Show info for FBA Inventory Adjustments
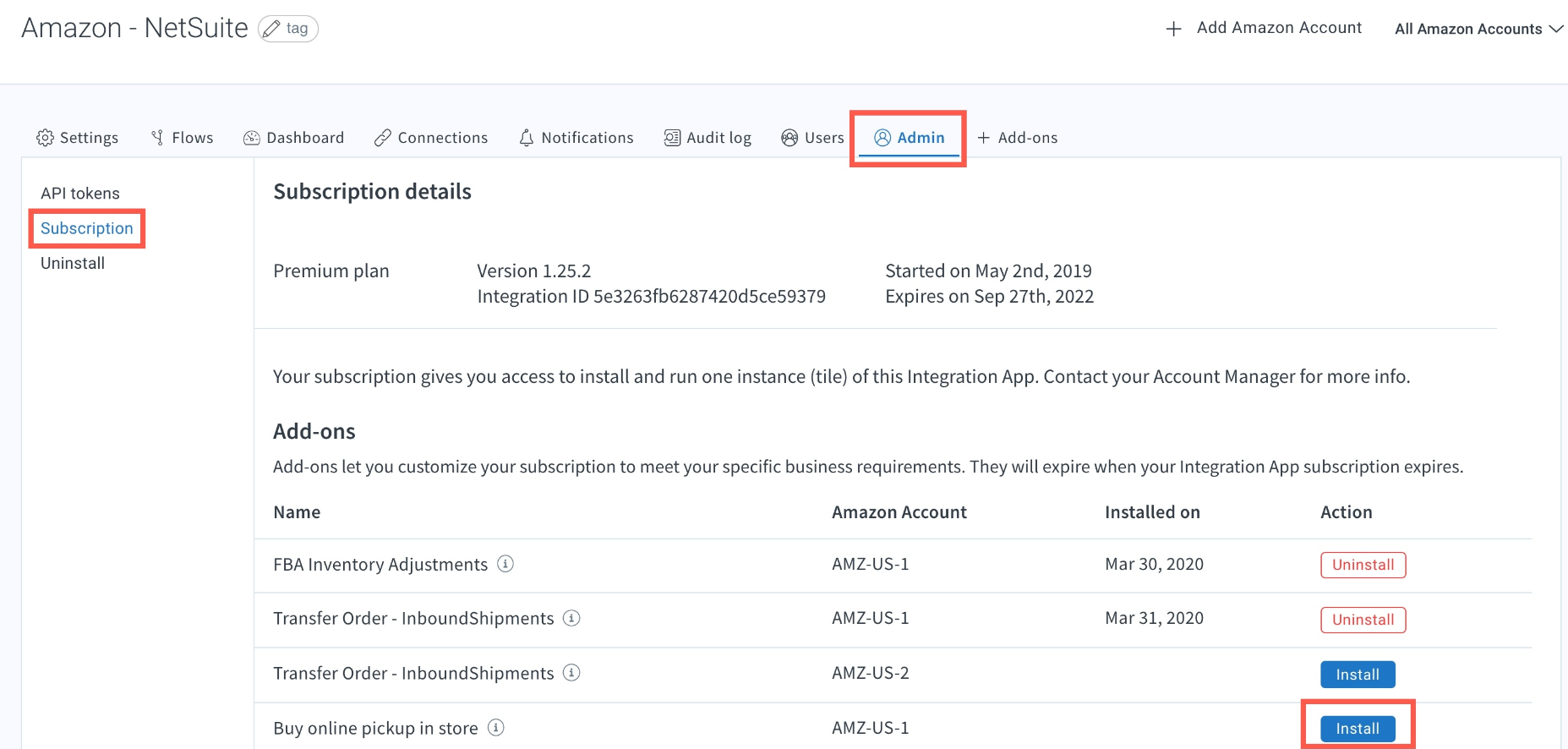The image size is (1568, 749). coord(505,564)
